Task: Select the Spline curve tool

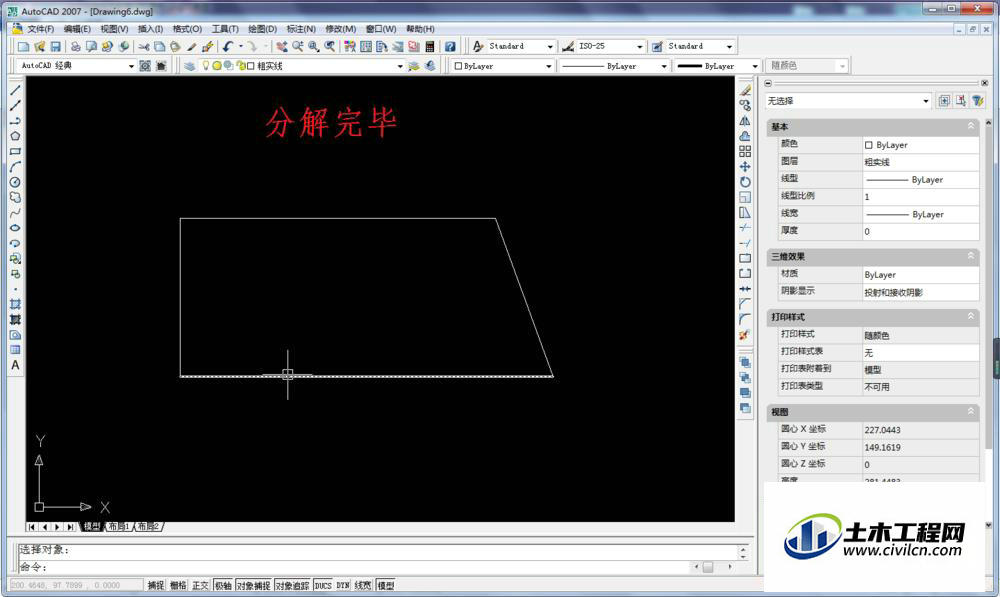Action: 15,213
